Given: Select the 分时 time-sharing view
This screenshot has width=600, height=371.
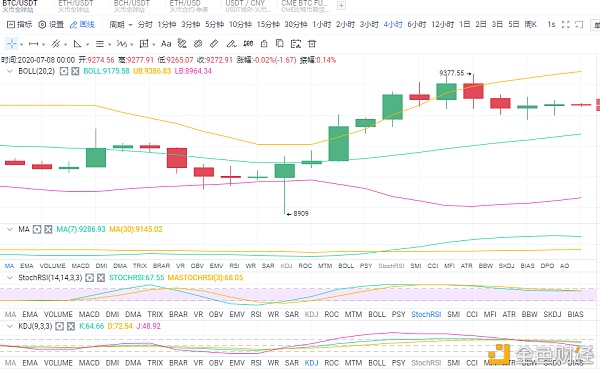Looking at the screenshot, I should click(x=145, y=24).
